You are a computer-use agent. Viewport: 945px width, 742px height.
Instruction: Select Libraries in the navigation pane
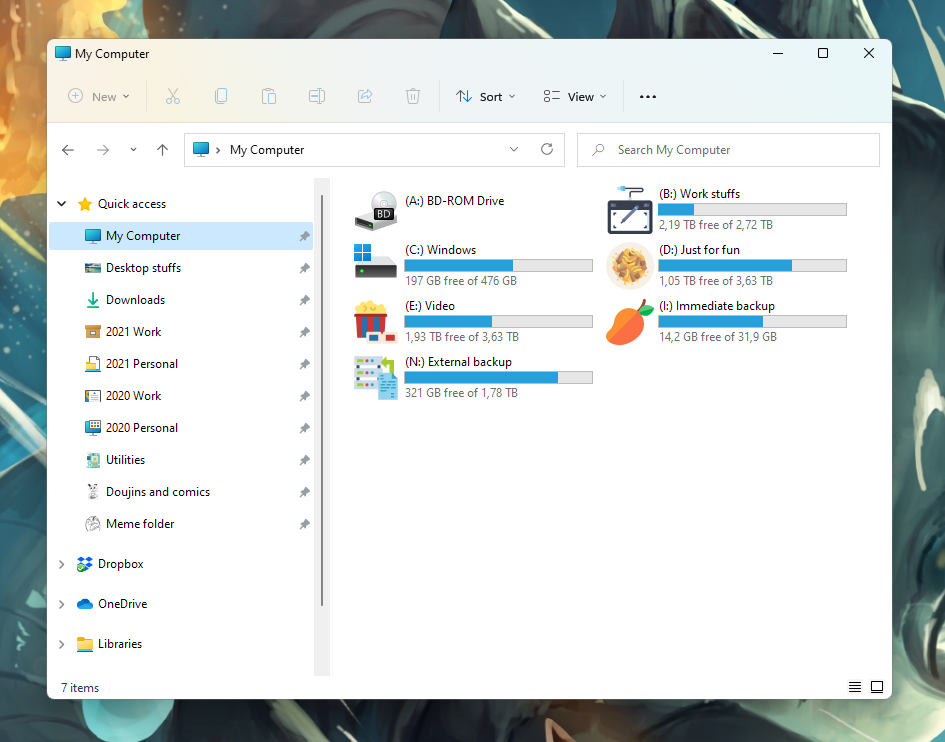[120, 644]
